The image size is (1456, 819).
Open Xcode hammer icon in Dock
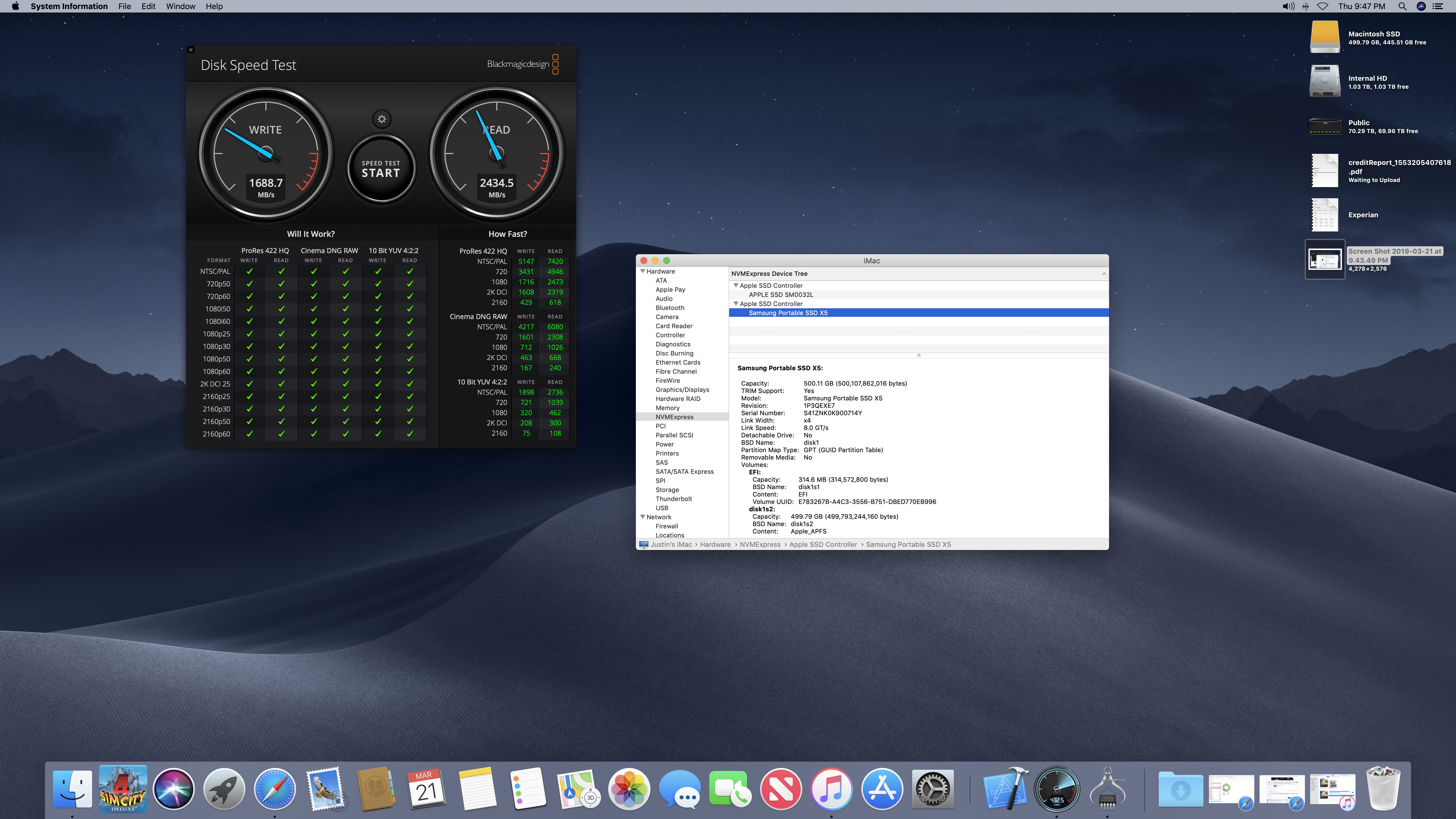(x=1006, y=789)
